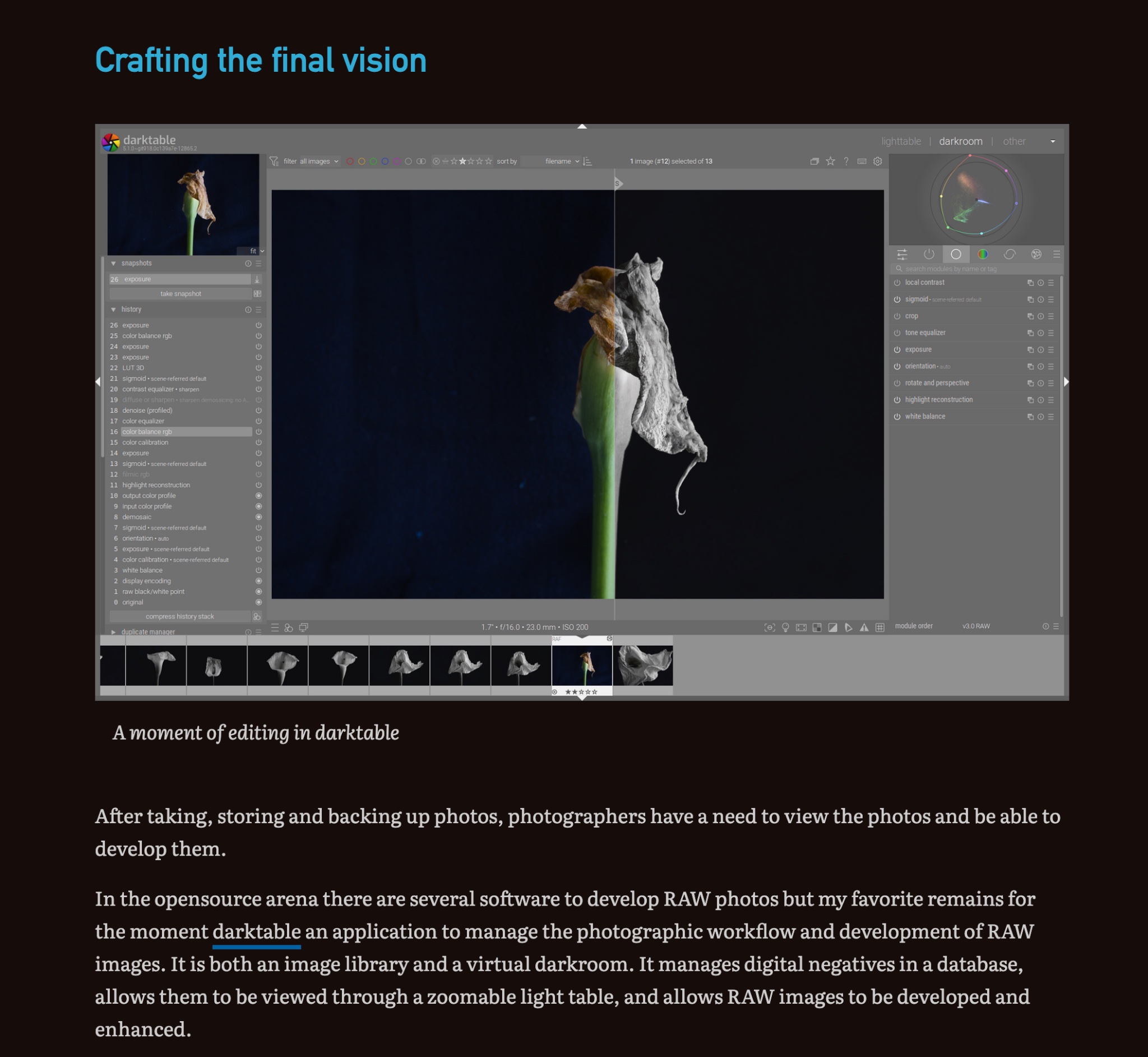This screenshot has height=1057, width=1148.
Task: Toggle power icon on history item 25
Action: tap(258, 336)
